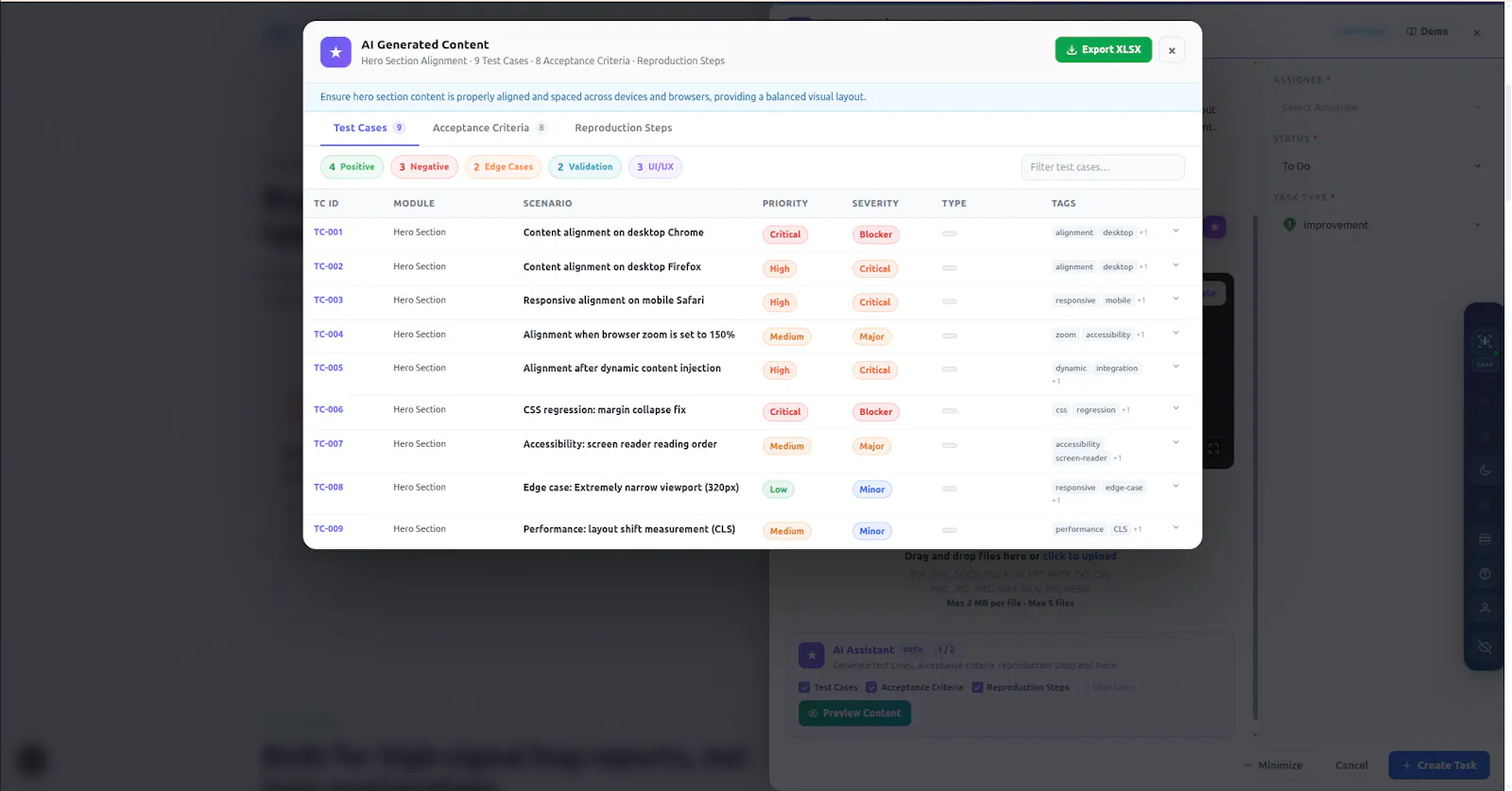
Task: Click the Minor severity badge for TC-009
Action: (872, 531)
